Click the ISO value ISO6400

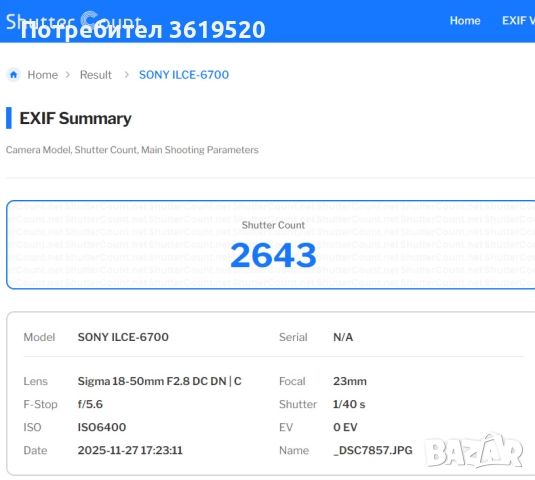pyautogui.click(x=102, y=427)
